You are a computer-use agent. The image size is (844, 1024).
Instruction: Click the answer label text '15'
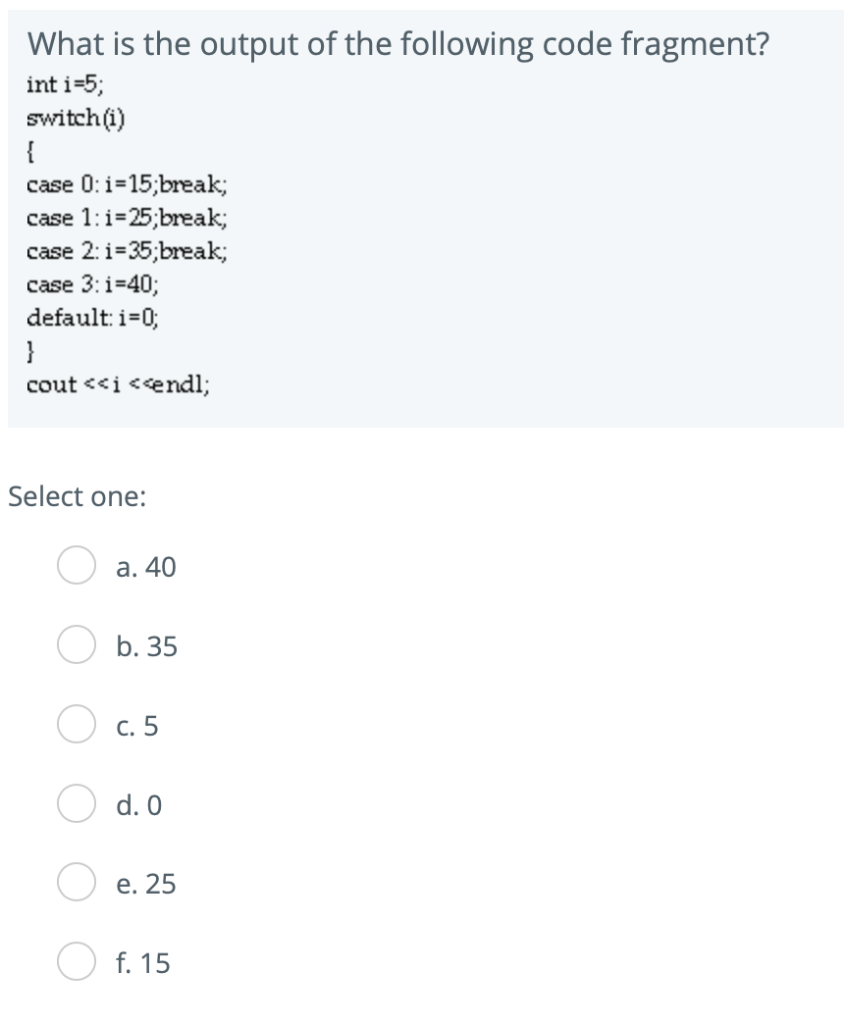tap(144, 963)
